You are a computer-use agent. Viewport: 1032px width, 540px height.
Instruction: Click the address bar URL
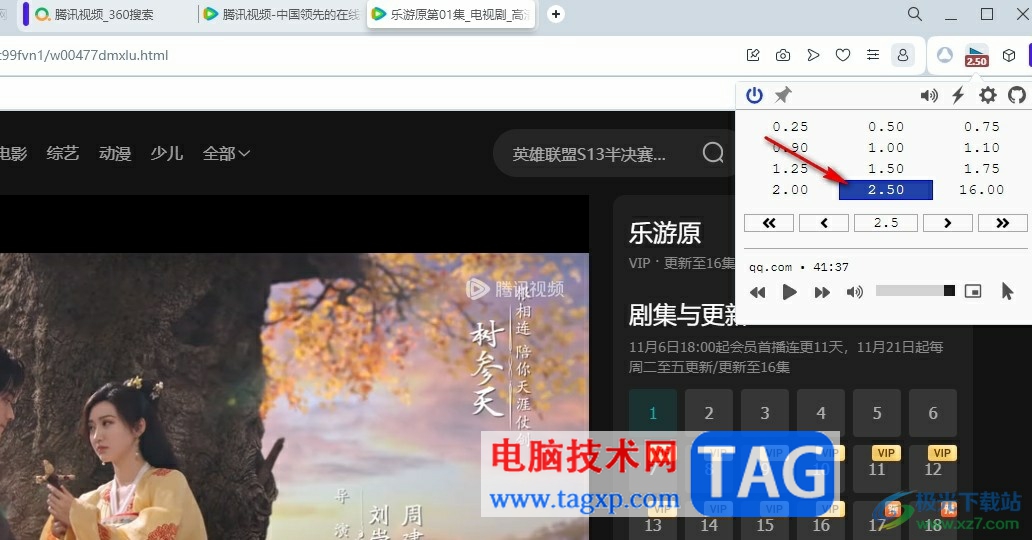[84, 55]
